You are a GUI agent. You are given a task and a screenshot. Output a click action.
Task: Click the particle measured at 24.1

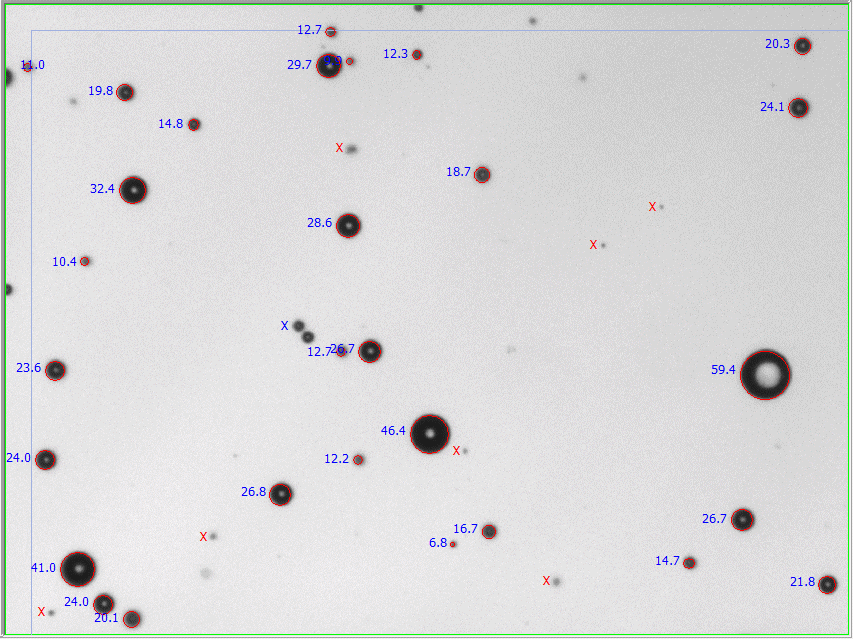798,107
